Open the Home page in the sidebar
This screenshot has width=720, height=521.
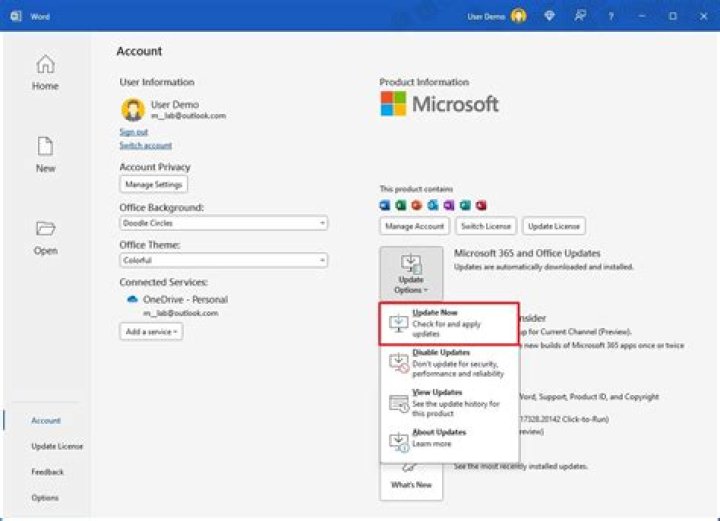(x=45, y=73)
